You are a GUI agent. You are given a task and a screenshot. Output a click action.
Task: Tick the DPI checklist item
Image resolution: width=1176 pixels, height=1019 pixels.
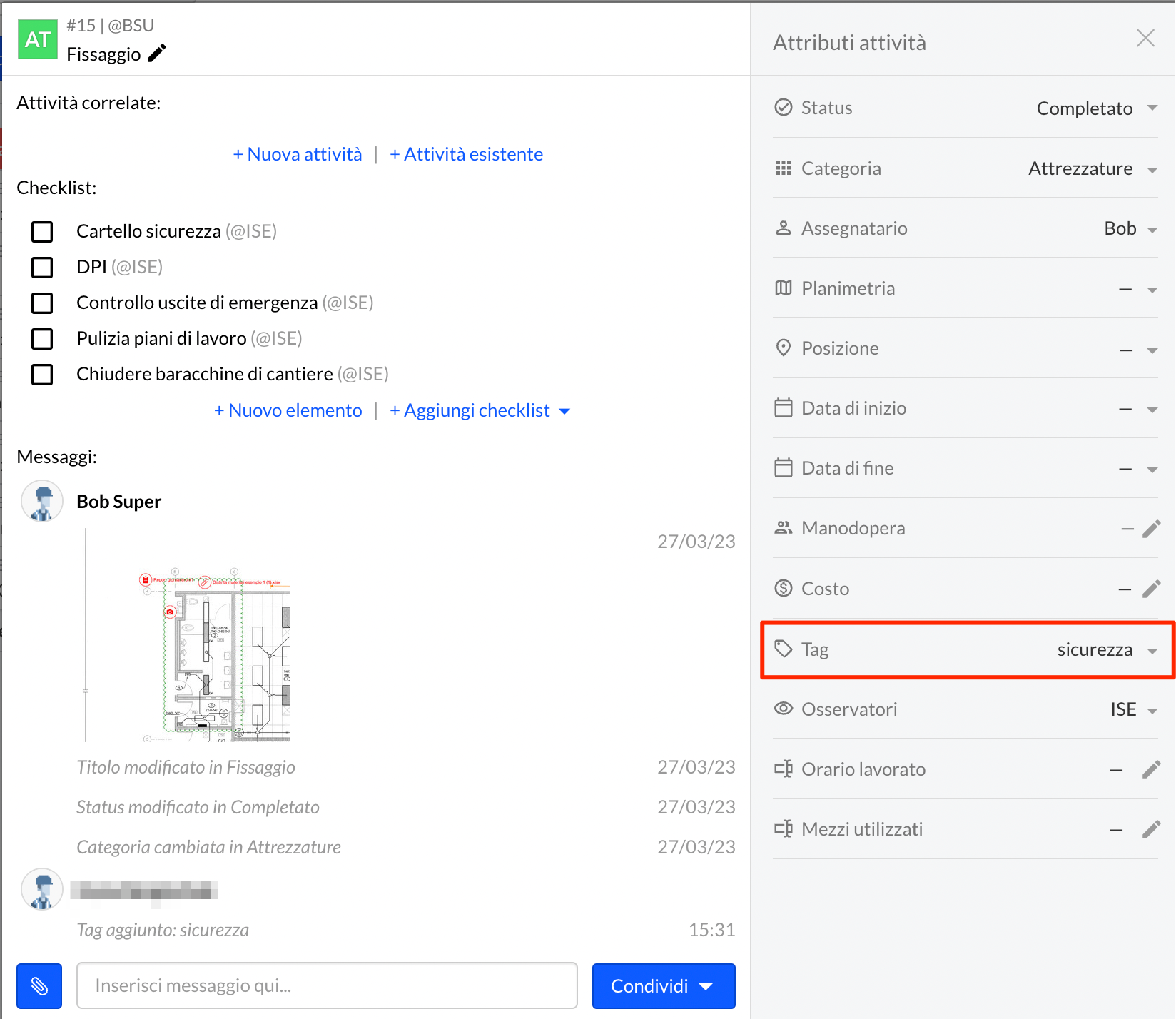(x=42, y=267)
